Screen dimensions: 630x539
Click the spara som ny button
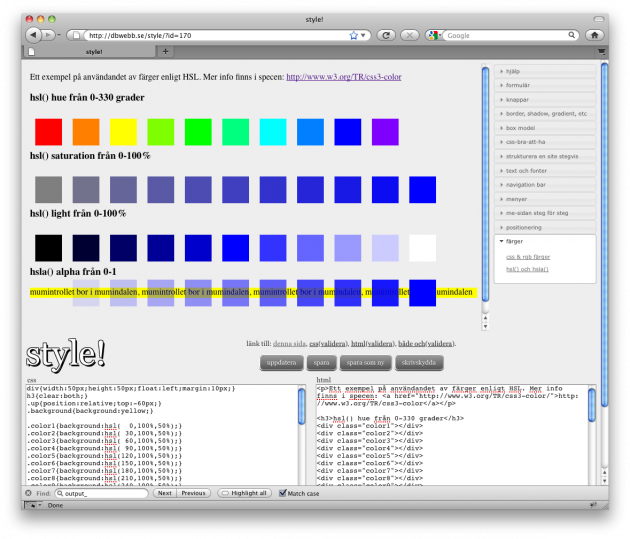tap(366, 363)
